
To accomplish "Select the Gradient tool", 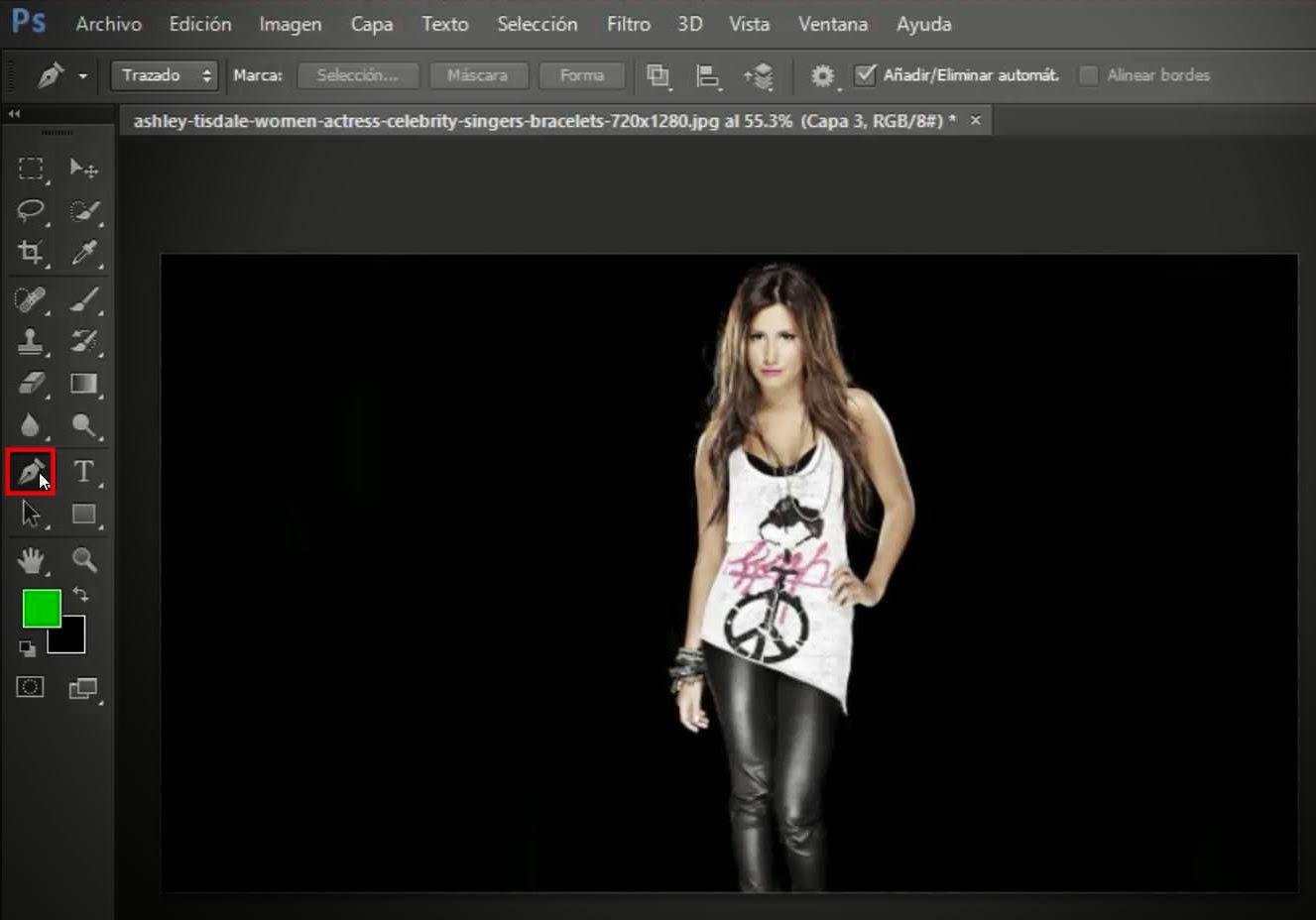I will tap(84, 384).
